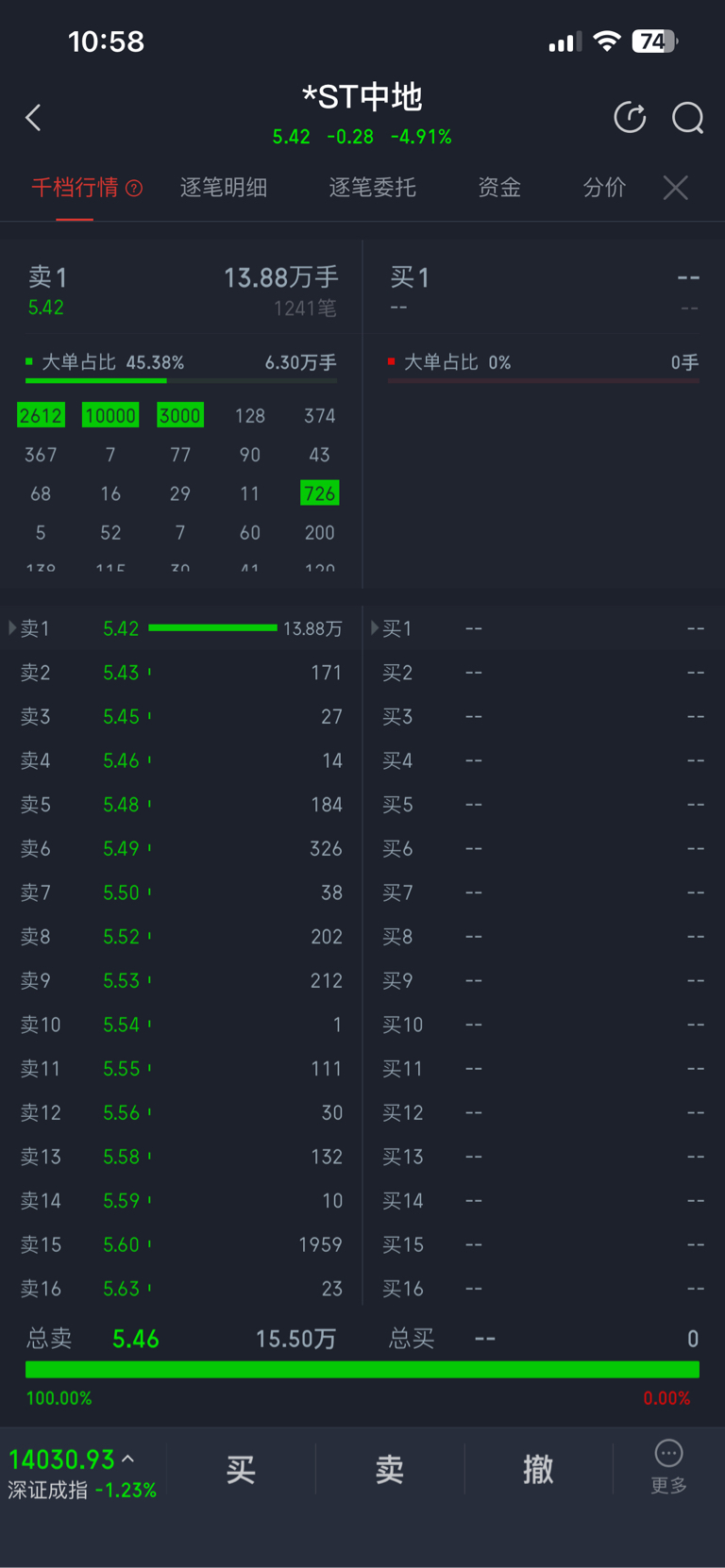Tap the 总卖 average price 5.46
Screen dimensions: 725x1568
pos(136,1339)
